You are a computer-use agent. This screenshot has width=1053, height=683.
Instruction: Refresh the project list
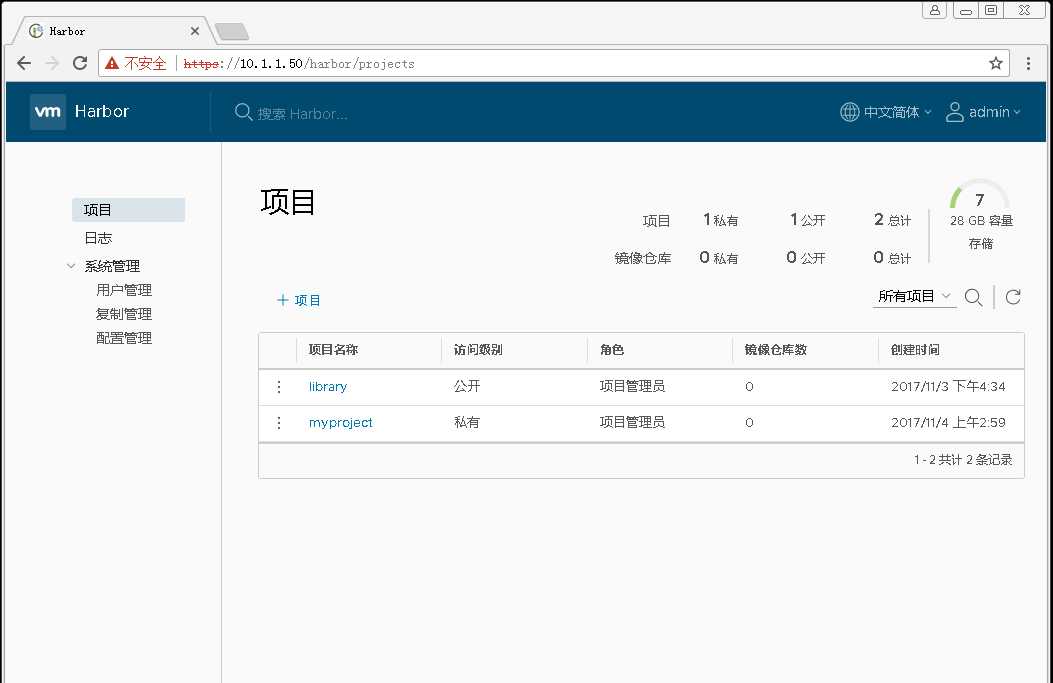[x=1013, y=297]
